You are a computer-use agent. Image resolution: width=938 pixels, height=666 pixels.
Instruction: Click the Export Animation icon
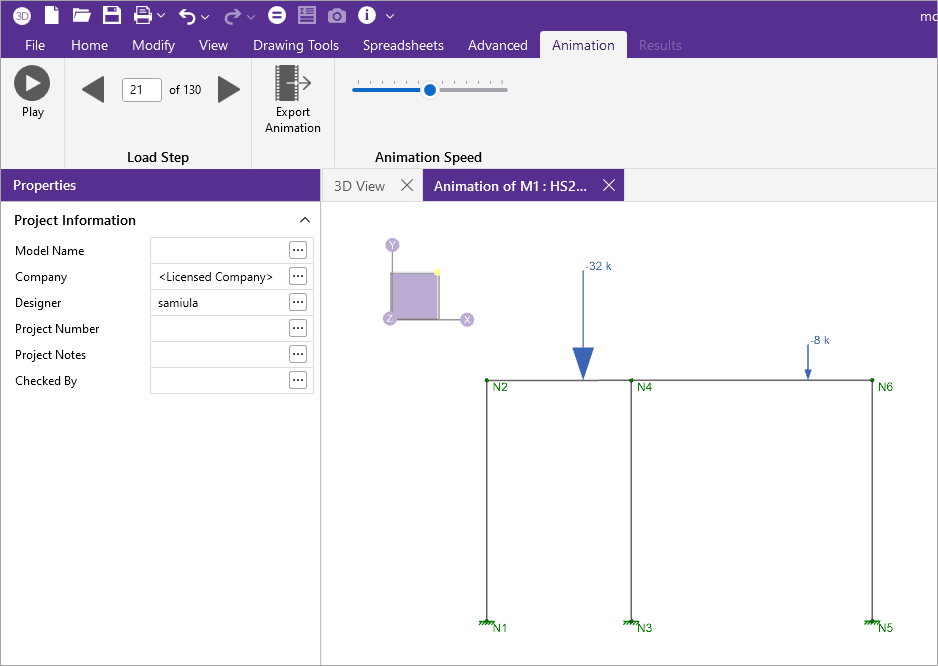(293, 84)
